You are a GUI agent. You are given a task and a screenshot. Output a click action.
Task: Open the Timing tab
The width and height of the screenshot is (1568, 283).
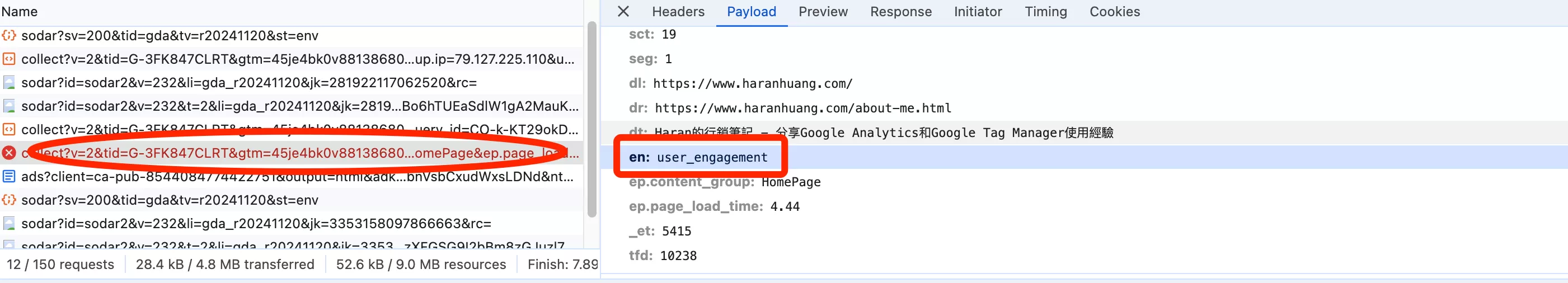click(1045, 12)
